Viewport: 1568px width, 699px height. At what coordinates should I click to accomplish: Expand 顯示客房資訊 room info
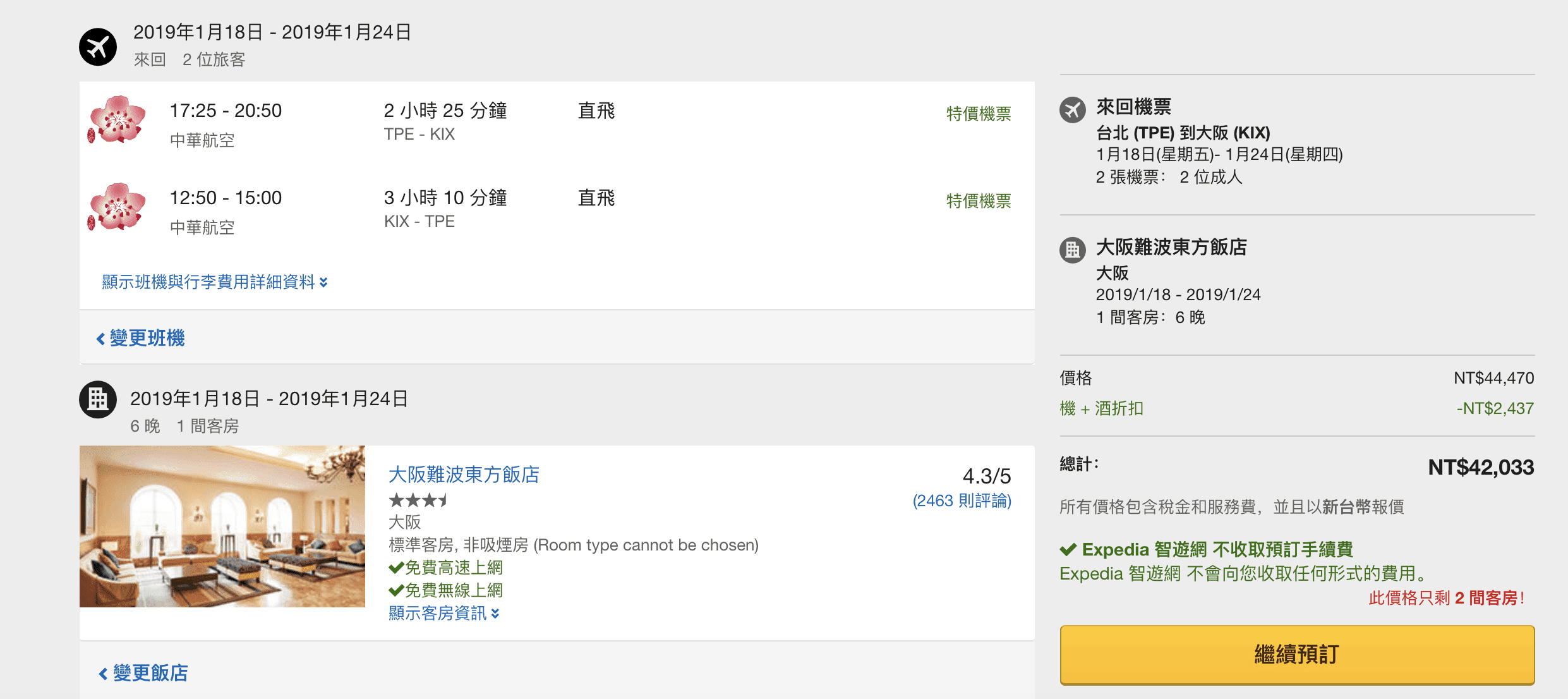pos(444,613)
